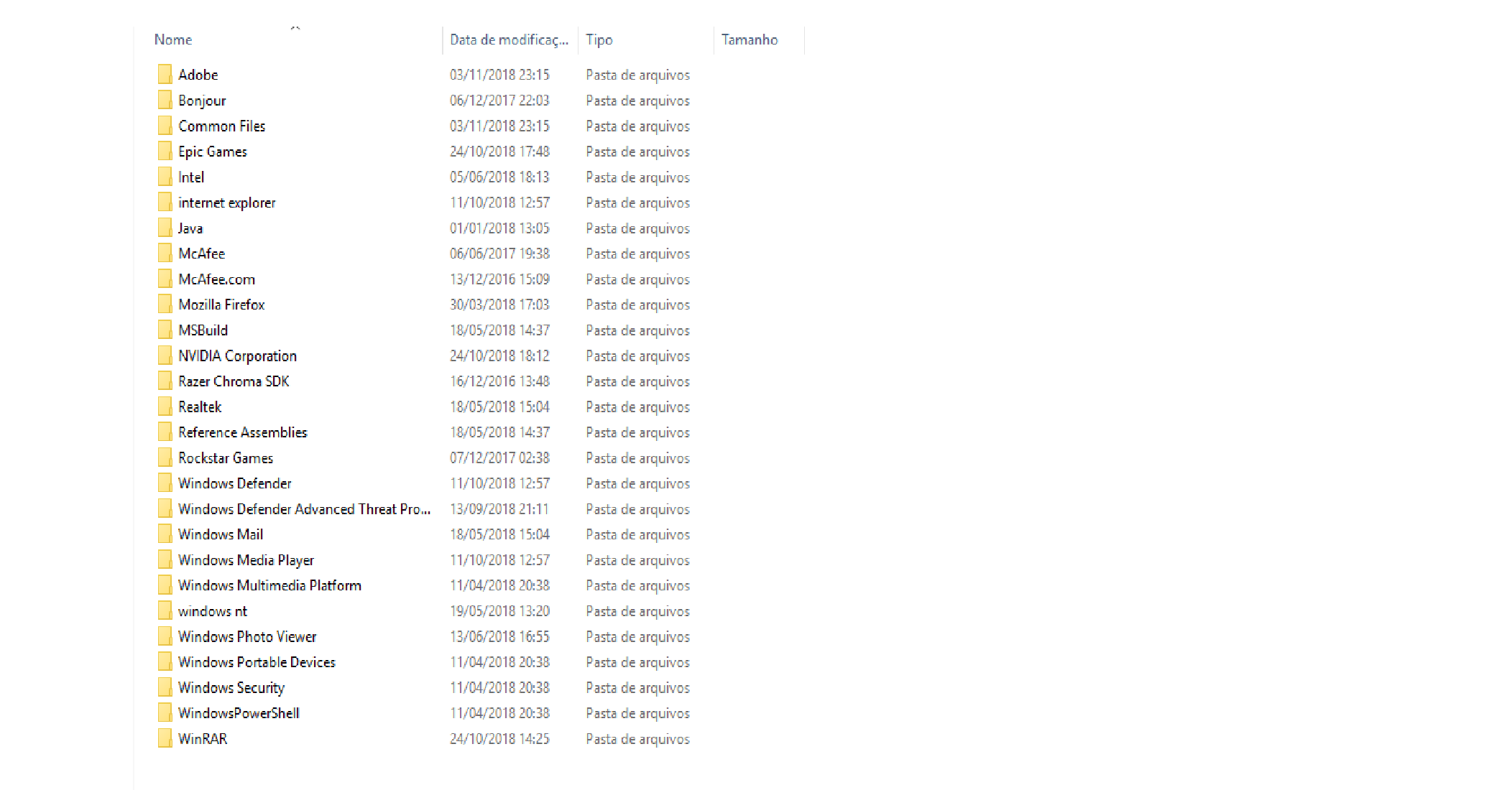Image resolution: width=1512 pixels, height=790 pixels.
Task: Click the Intel folder icon
Action: point(165,177)
